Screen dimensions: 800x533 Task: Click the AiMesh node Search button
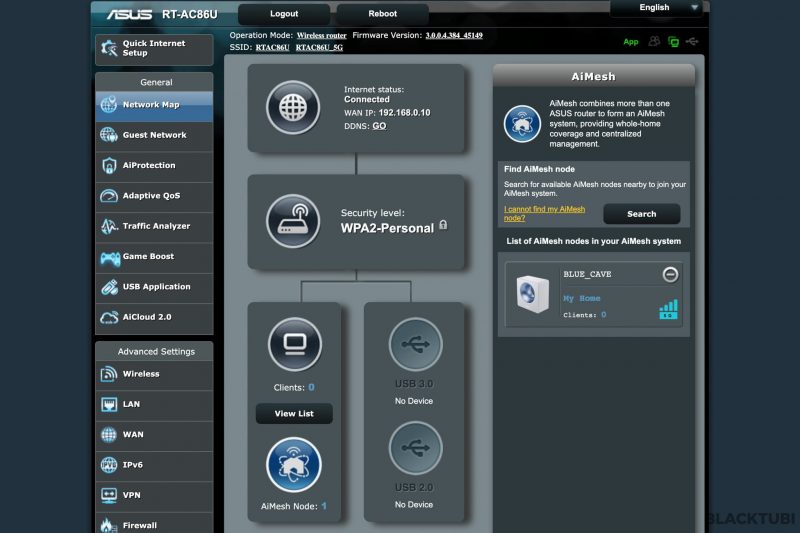tap(642, 214)
